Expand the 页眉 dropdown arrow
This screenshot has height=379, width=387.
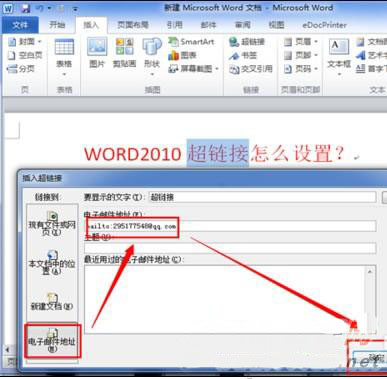pos(316,42)
